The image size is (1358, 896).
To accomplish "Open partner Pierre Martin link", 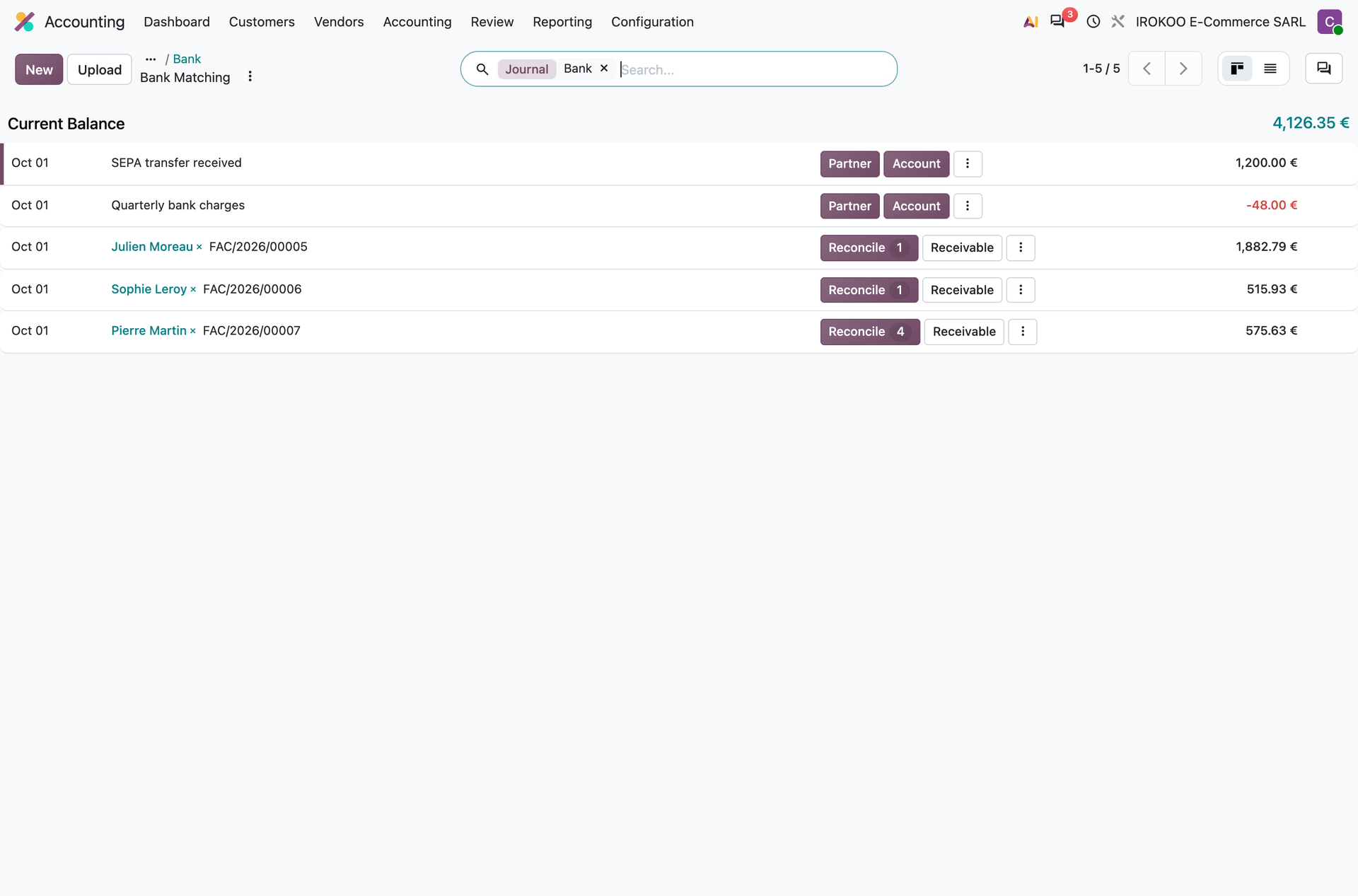I will tap(149, 331).
